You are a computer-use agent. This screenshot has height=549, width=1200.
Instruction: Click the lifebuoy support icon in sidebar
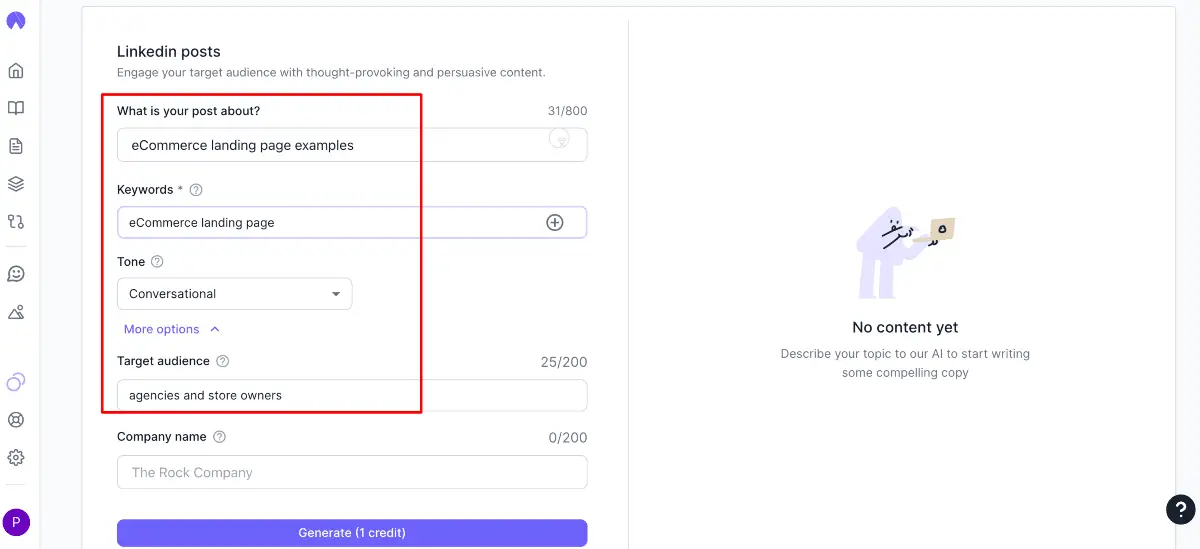(x=16, y=420)
